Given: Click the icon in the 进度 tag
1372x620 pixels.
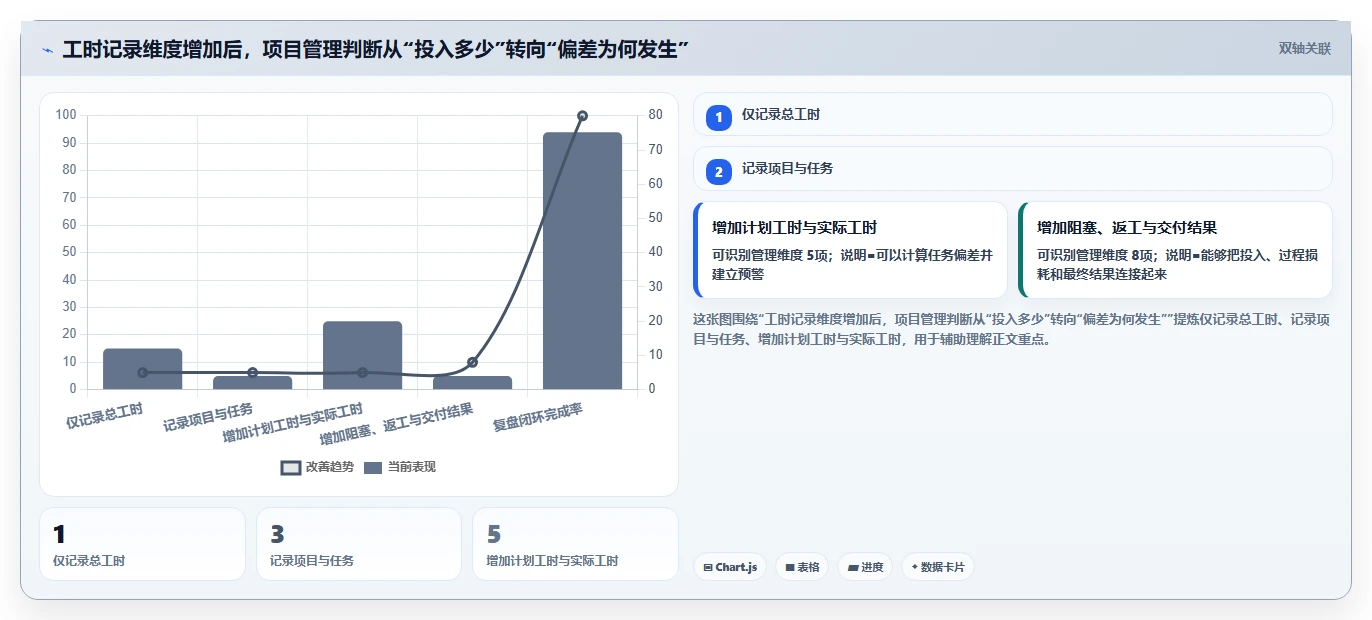Looking at the screenshot, I should tap(853, 567).
